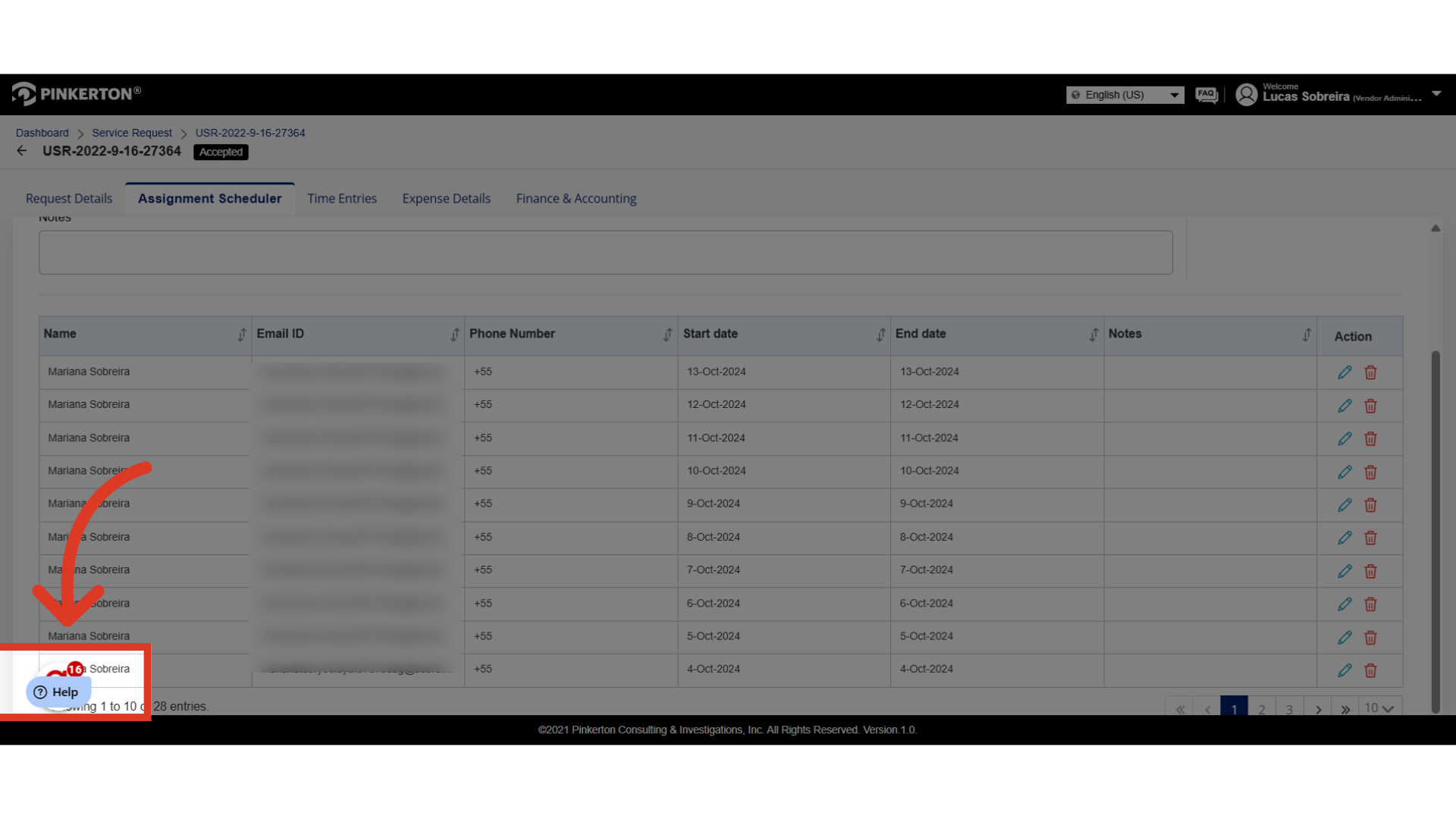Switch to the Time Entries tab
1456x819 pixels.
click(x=341, y=199)
